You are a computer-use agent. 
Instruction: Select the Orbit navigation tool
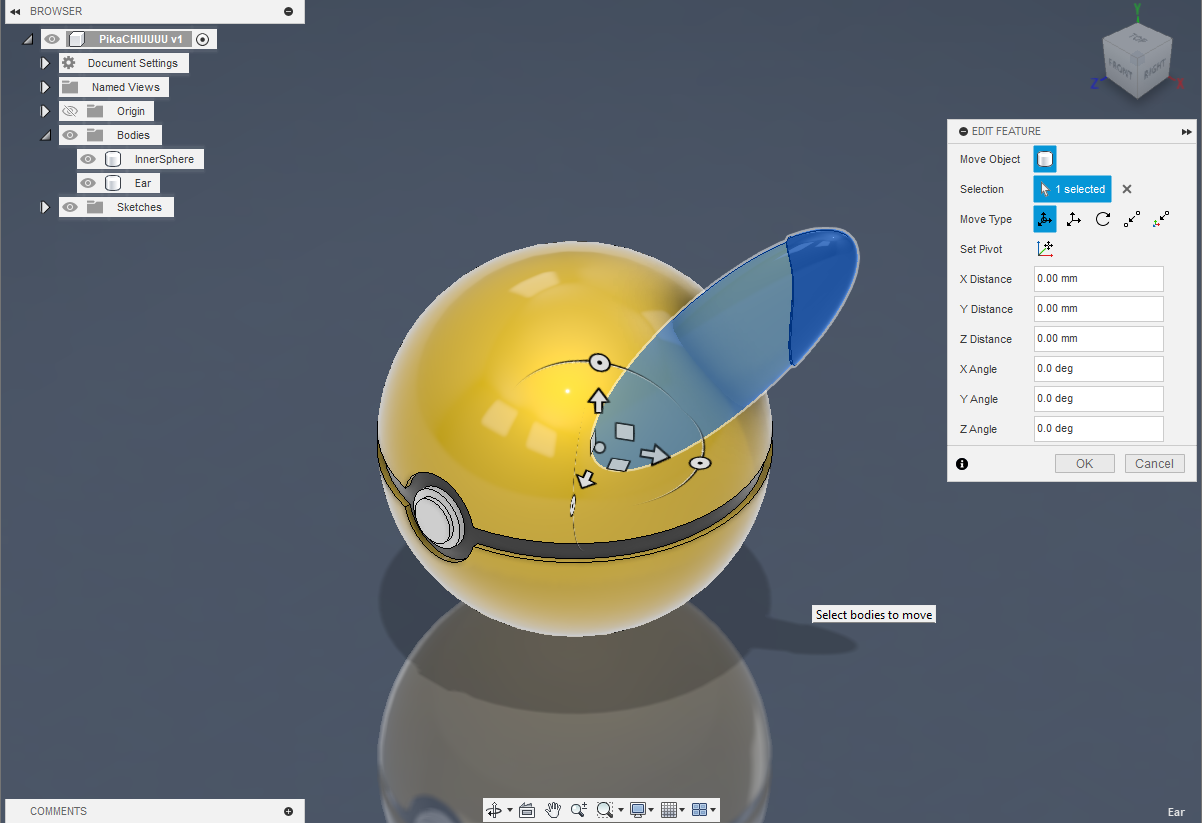[494, 810]
